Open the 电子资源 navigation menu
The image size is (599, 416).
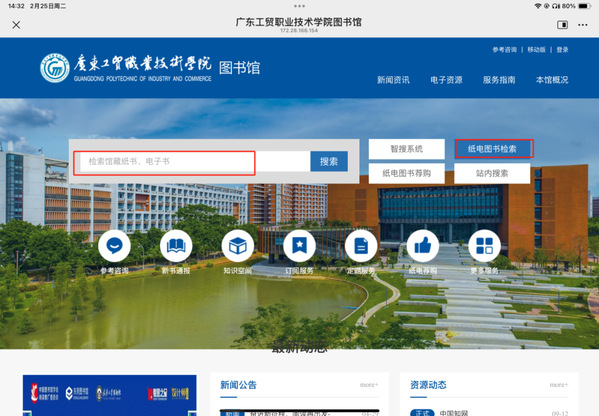point(446,80)
